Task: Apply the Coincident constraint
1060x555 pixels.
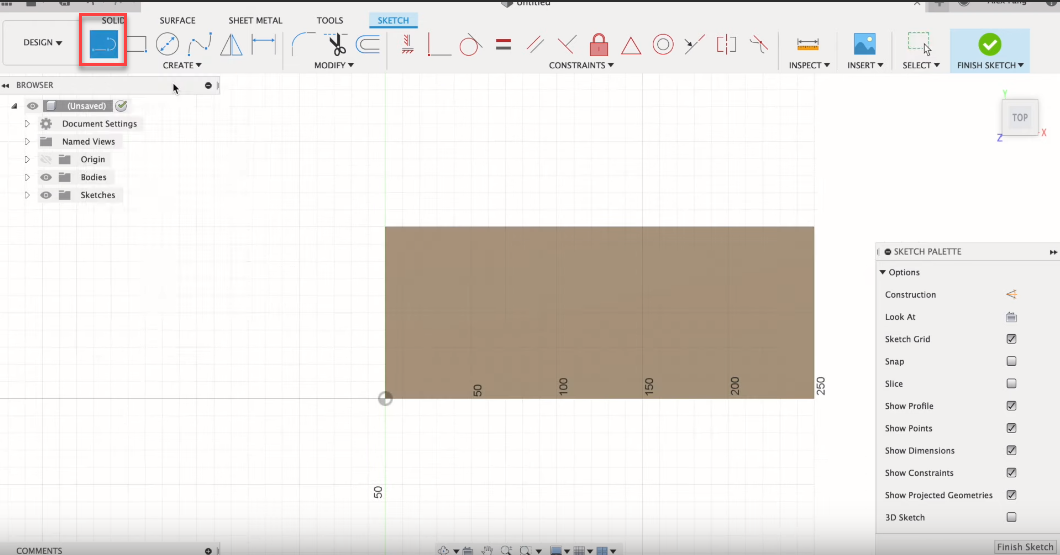Action: (x=439, y=45)
